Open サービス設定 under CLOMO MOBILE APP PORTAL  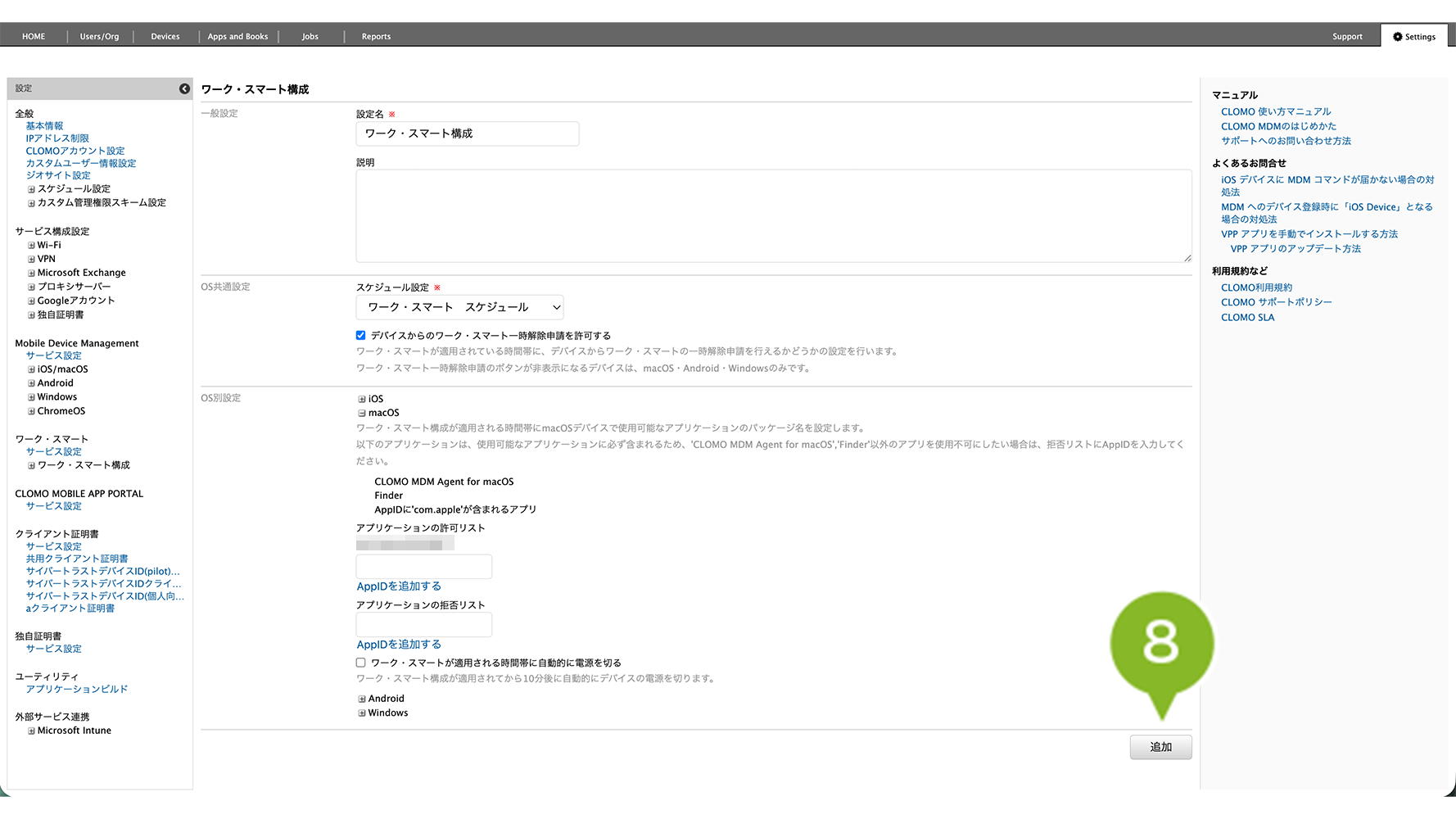coord(54,506)
